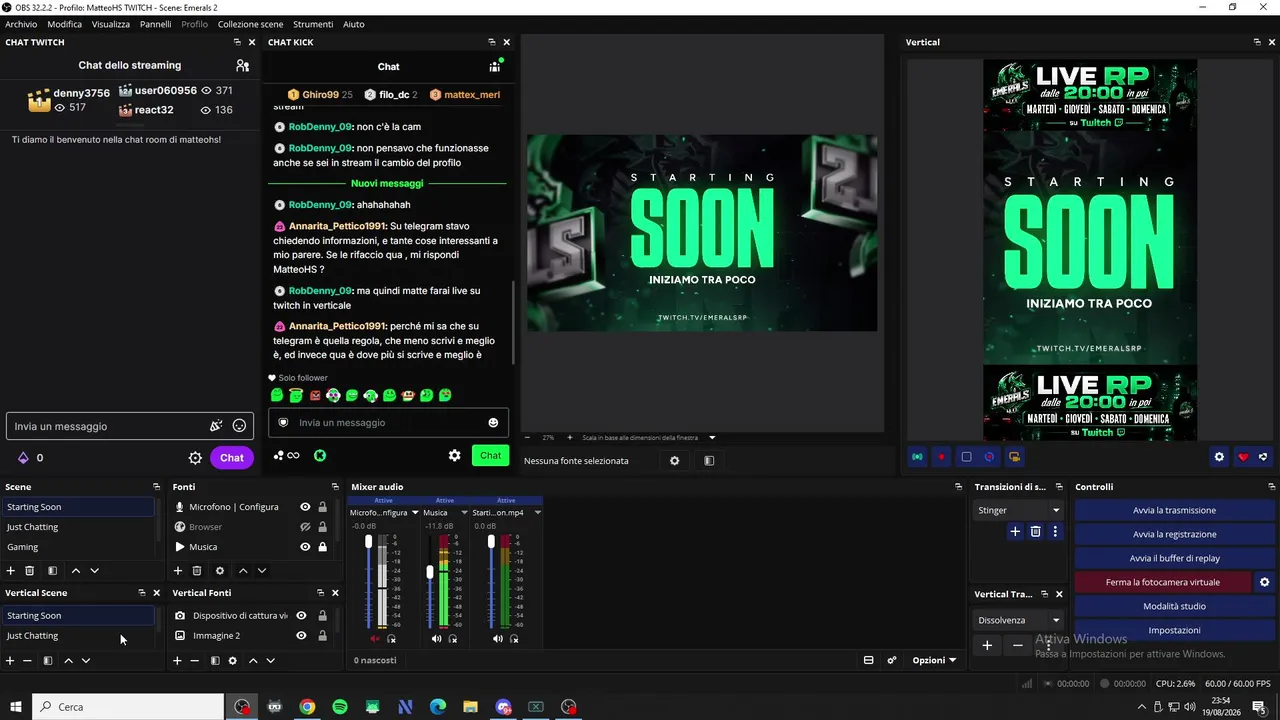Open the Starti...on.mp4 mixer channel dropdown
Viewport: 1280px width, 720px height.
(x=537, y=513)
